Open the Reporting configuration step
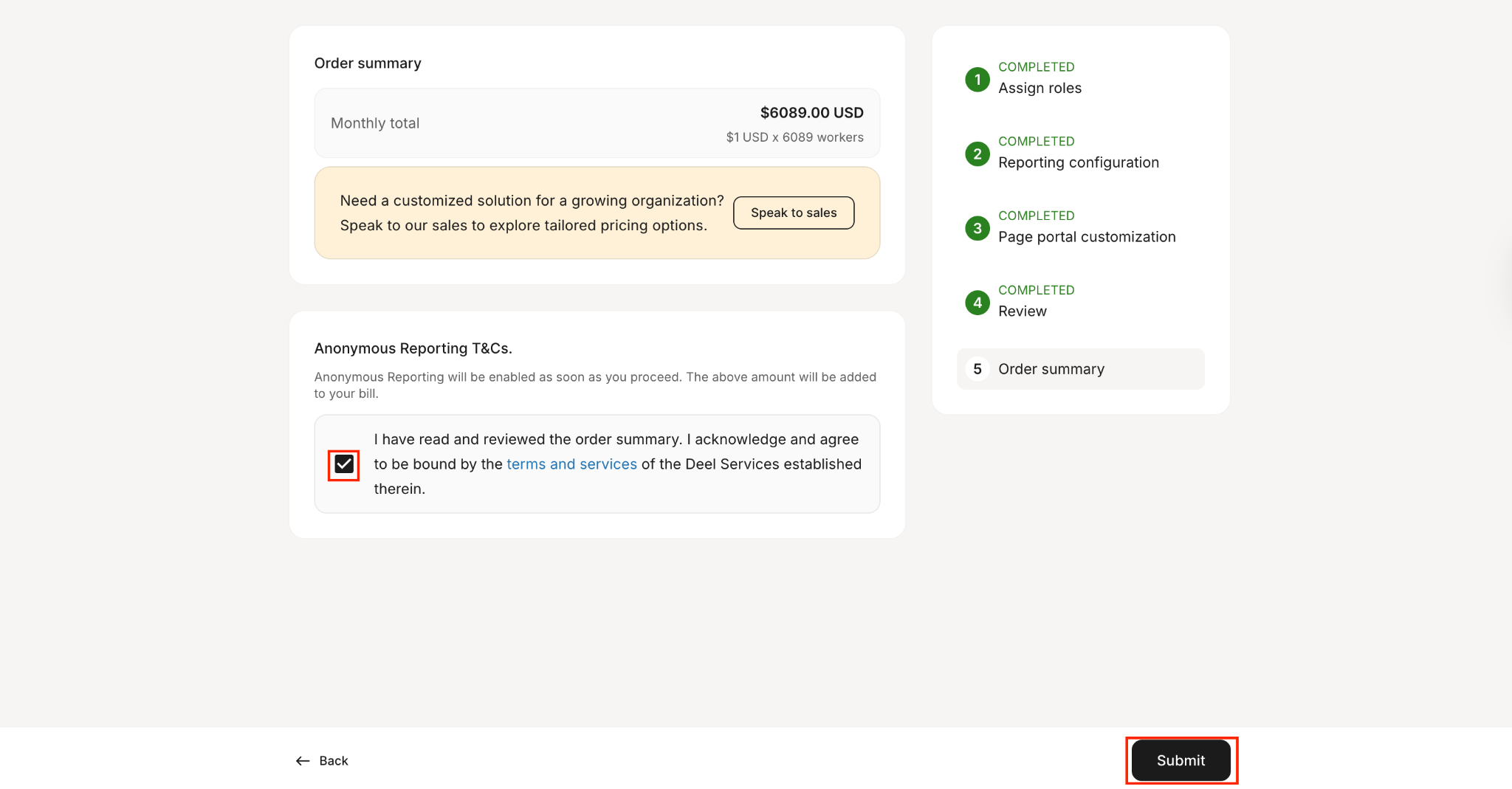The width and height of the screenshot is (1512, 789). tap(1078, 162)
